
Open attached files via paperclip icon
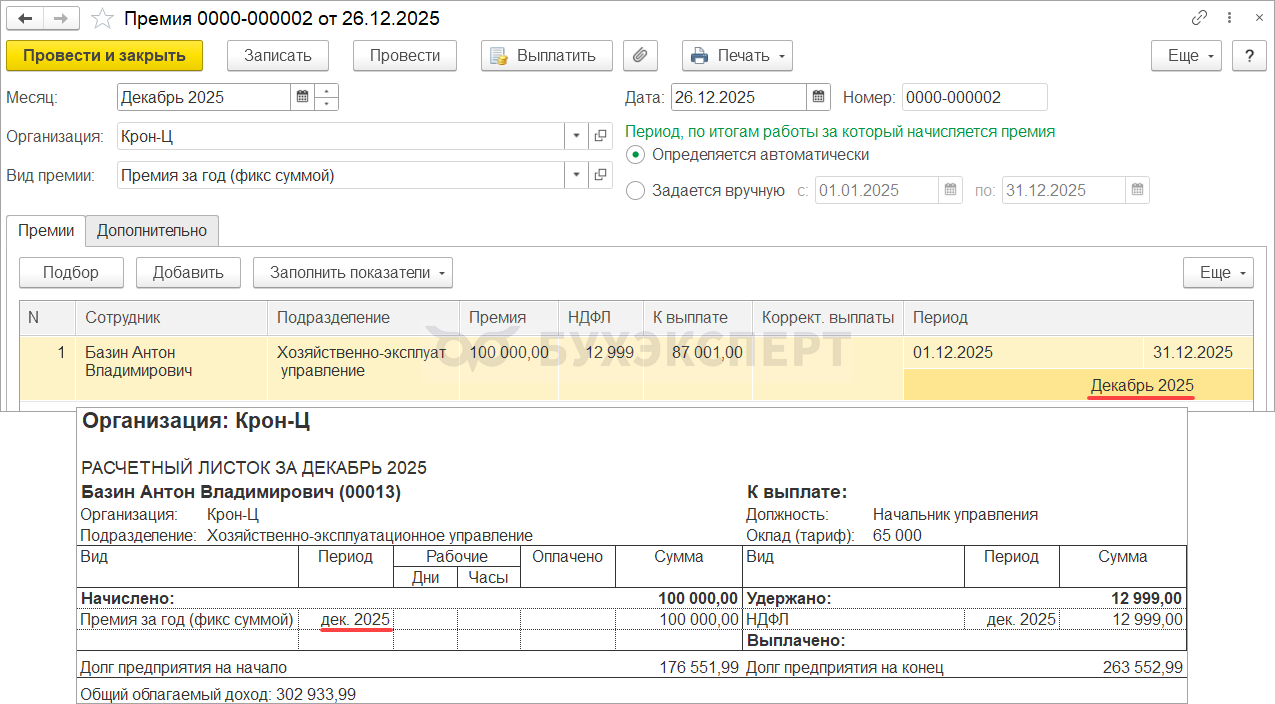point(640,56)
